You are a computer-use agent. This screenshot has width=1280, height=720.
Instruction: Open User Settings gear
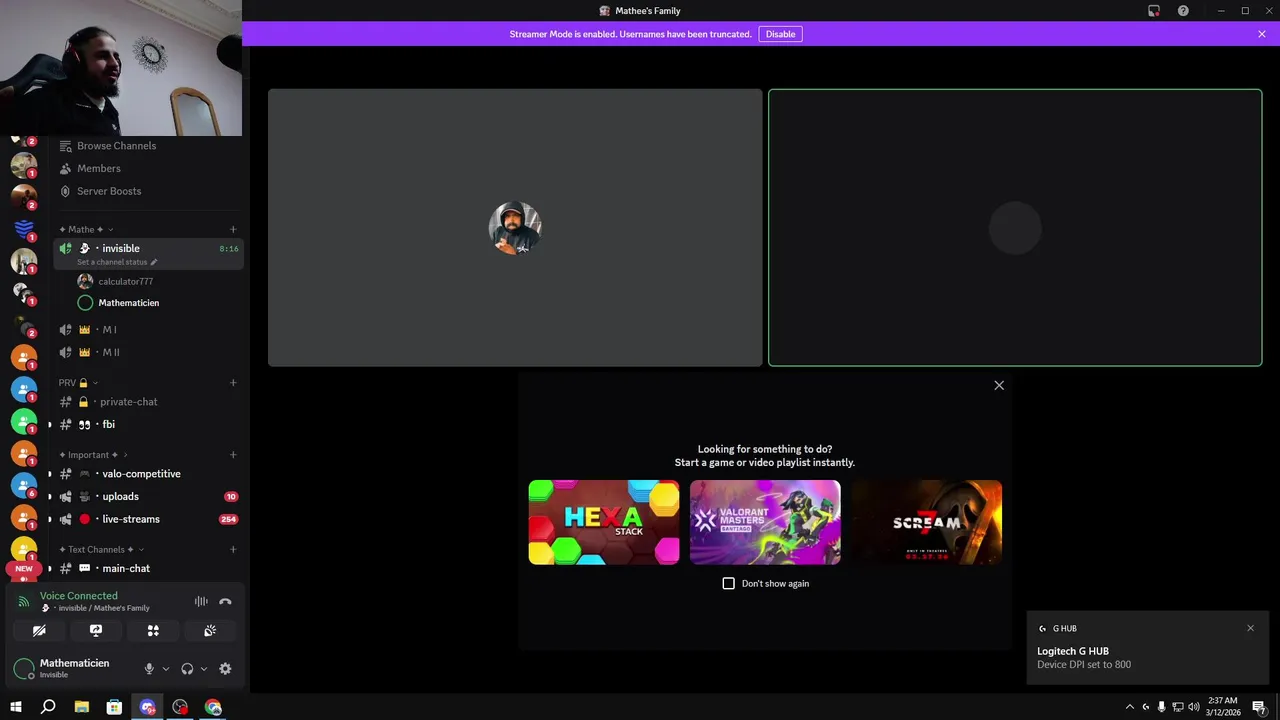click(x=225, y=669)
